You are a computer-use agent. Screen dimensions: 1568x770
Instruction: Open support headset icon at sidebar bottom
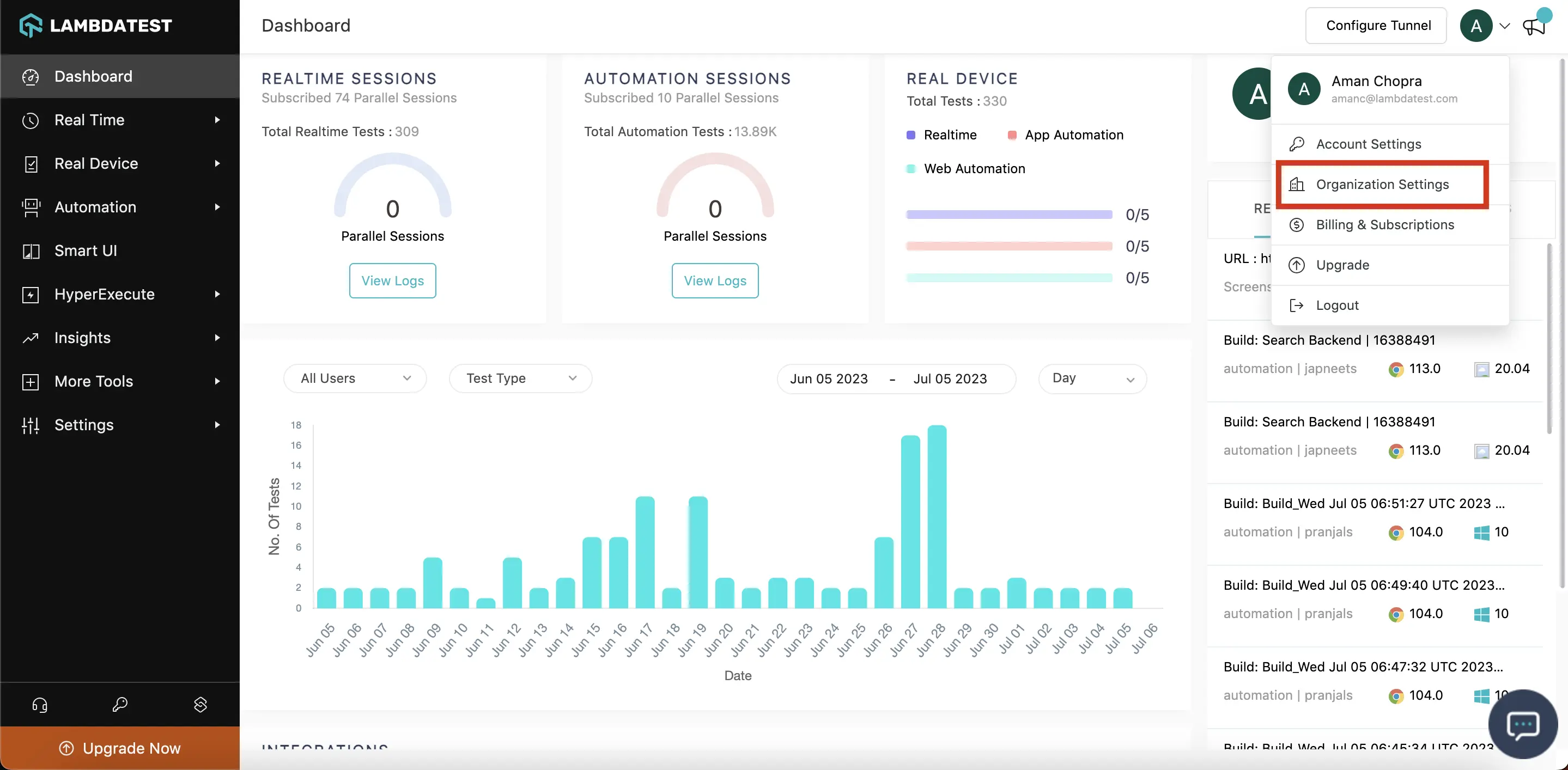[40, 704]
